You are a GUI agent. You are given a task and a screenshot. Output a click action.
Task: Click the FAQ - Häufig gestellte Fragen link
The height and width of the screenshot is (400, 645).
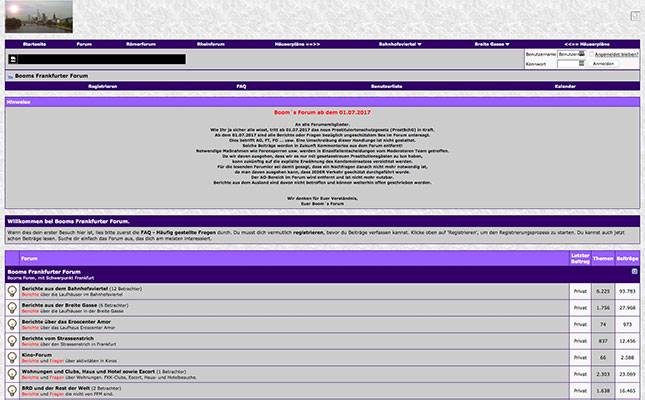click(178, 233)
